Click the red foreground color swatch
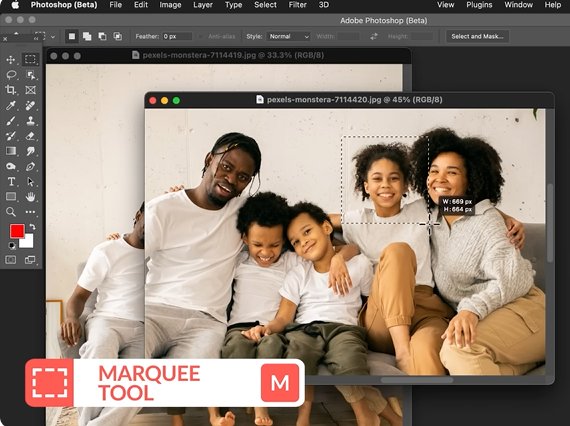 [x=17, y=231]
